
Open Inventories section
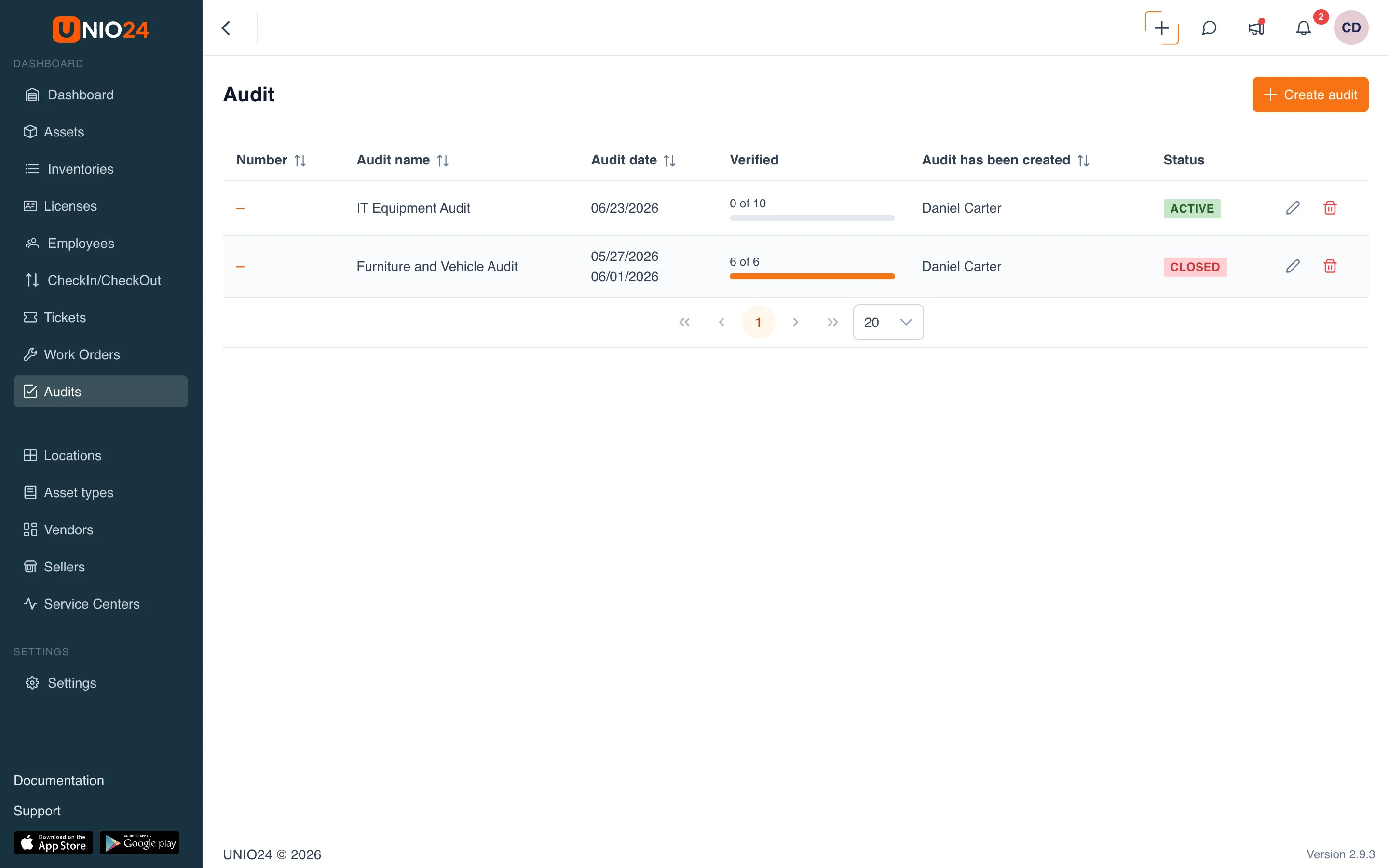[x=100, y=169]
